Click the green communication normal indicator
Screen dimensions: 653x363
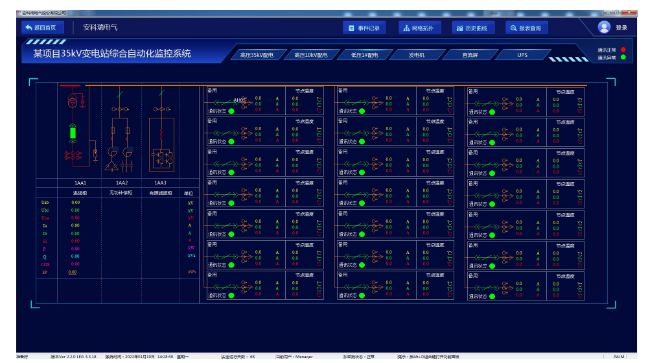(x=623, y=57)
